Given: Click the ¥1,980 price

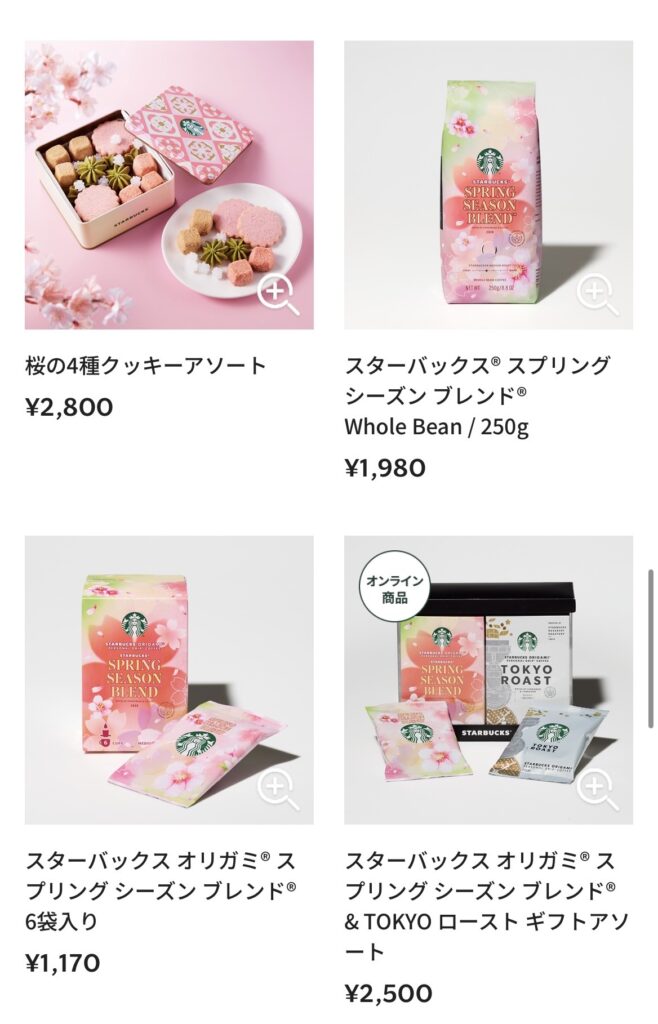Looking at the screenshot, I should pos(385,468).
